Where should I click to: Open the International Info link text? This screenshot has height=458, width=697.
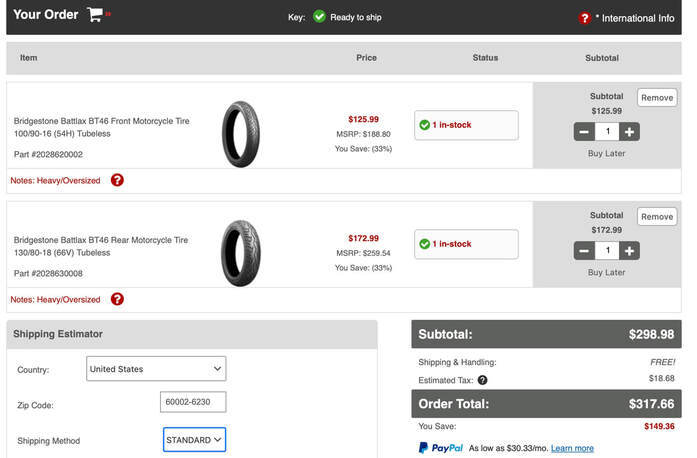pyautogui.click(x=635, y=18)
